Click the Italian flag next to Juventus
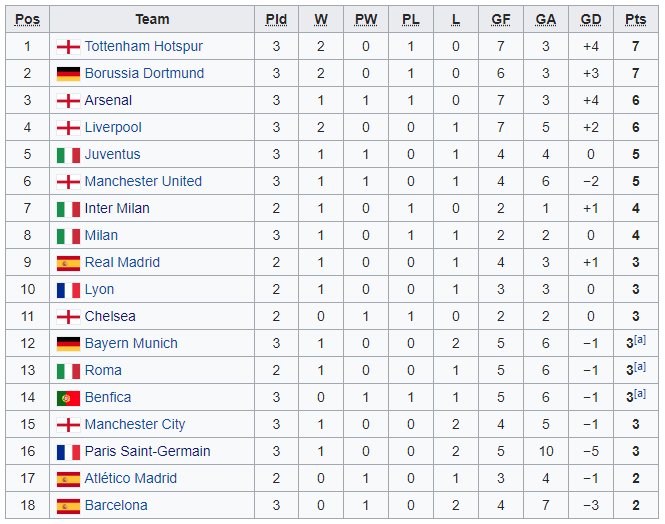This screenshot has height=524, width=665. point(68,154)
